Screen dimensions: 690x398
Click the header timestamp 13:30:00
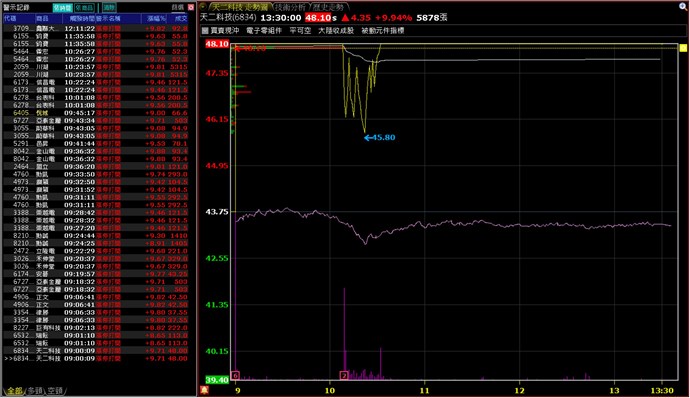[281, 18]
